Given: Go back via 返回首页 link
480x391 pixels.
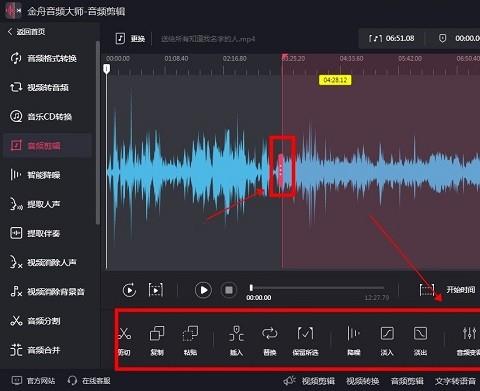Looking at the screenshot, I should pos(26,32).
